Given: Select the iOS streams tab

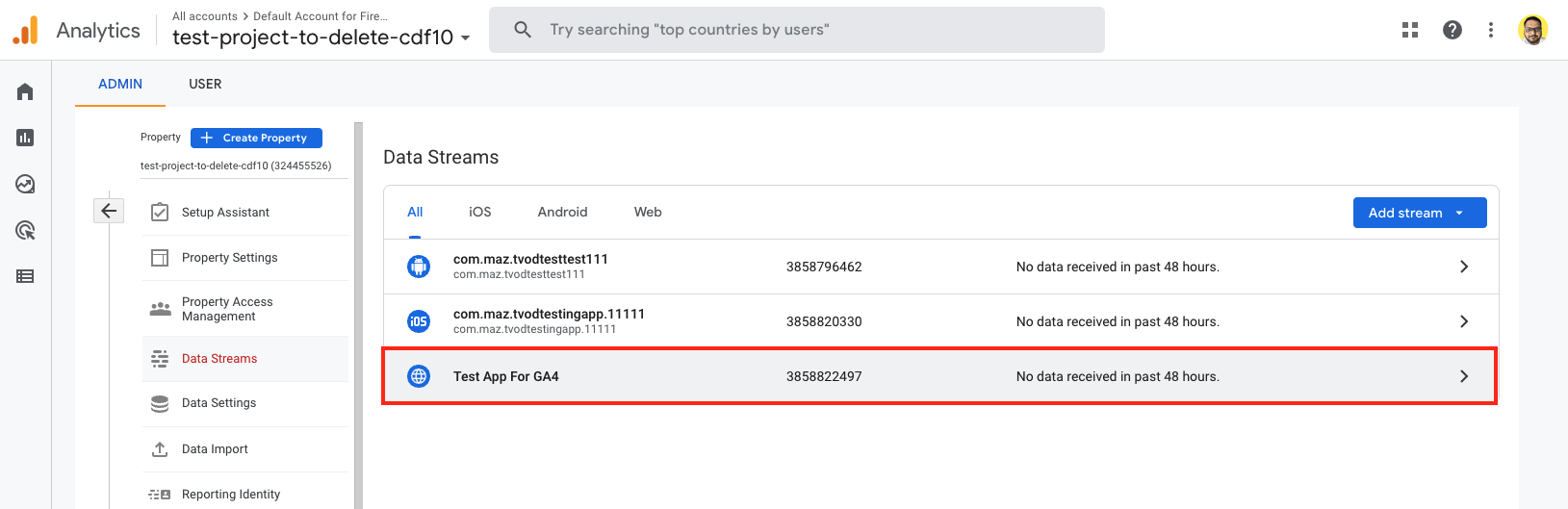Looking at the screenshot, I should [x=479, y=212].
